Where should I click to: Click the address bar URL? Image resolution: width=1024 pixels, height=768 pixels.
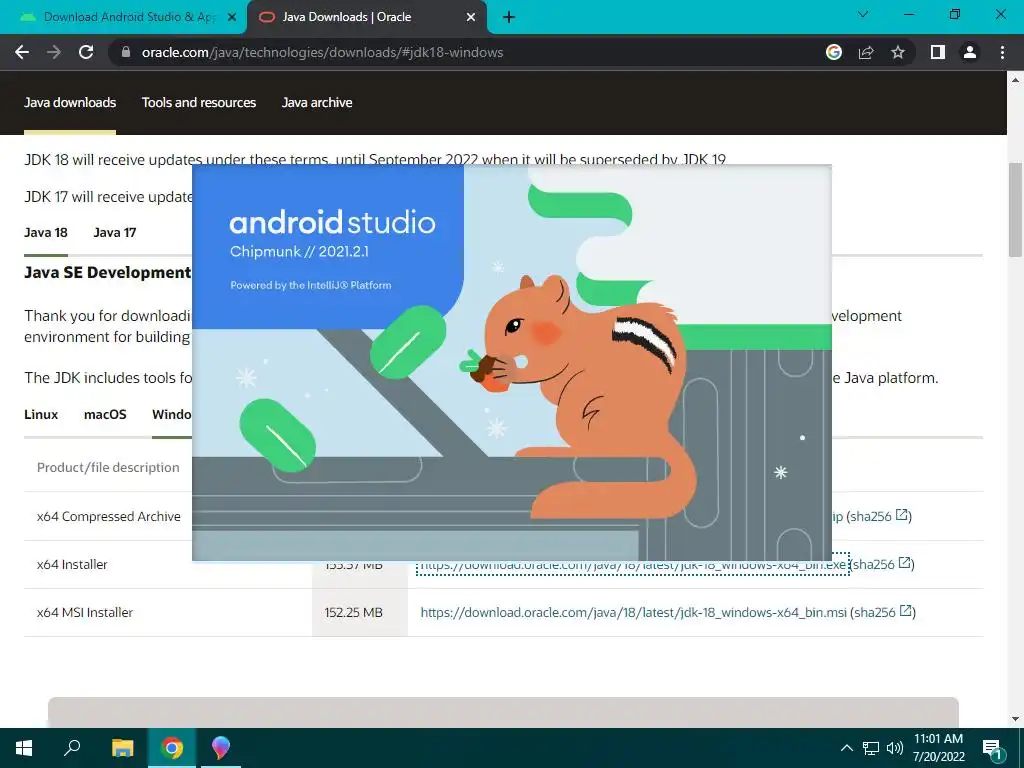[322, 52]
